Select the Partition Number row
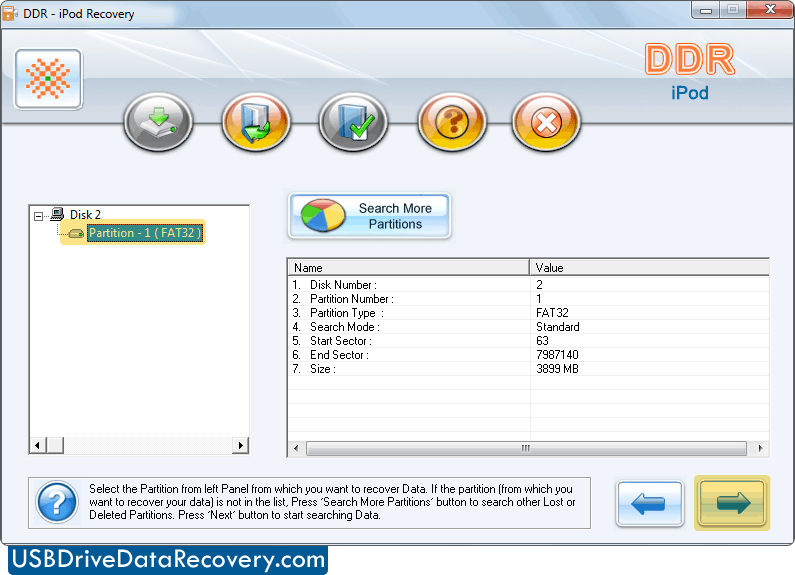The height and width of the screenshot is (575, 795). [528, 299]
